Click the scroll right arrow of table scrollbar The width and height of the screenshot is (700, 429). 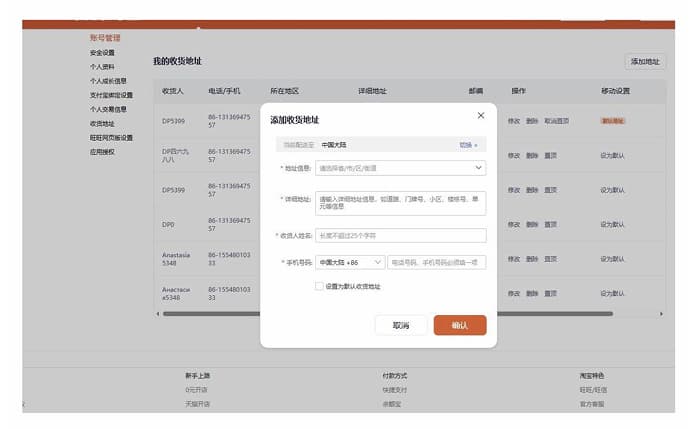(x=661, y=314)
